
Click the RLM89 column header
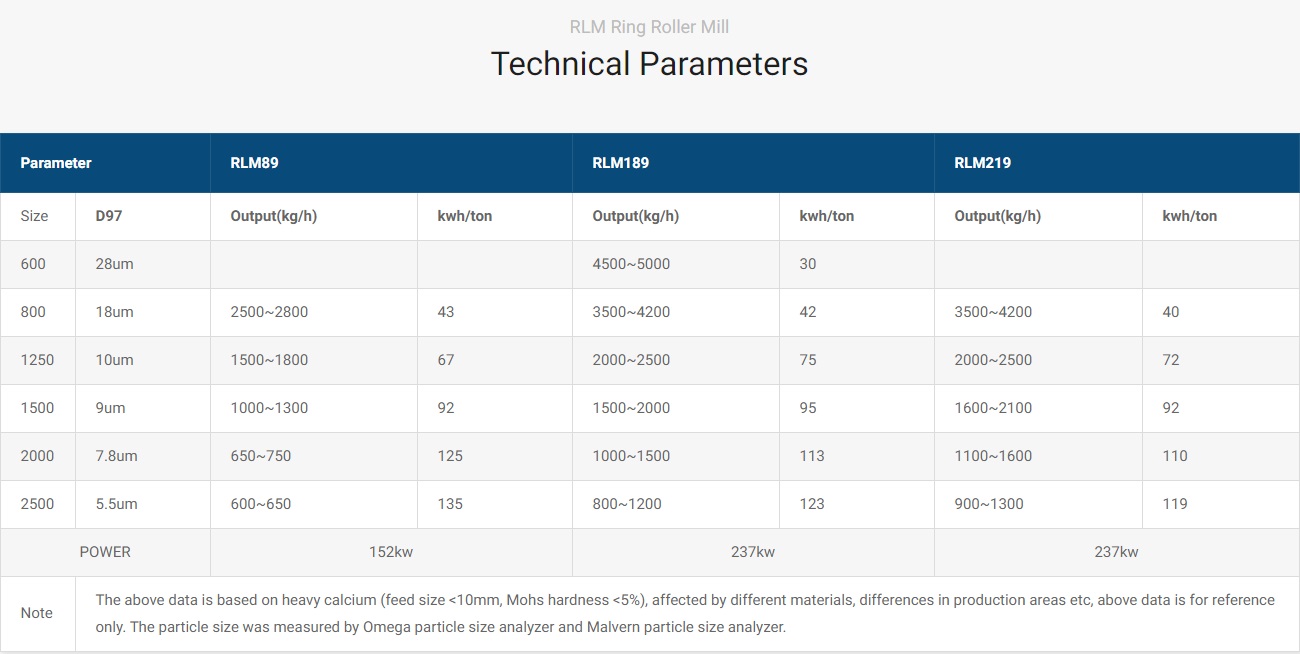pyautogui.click(x=391, y=163)
